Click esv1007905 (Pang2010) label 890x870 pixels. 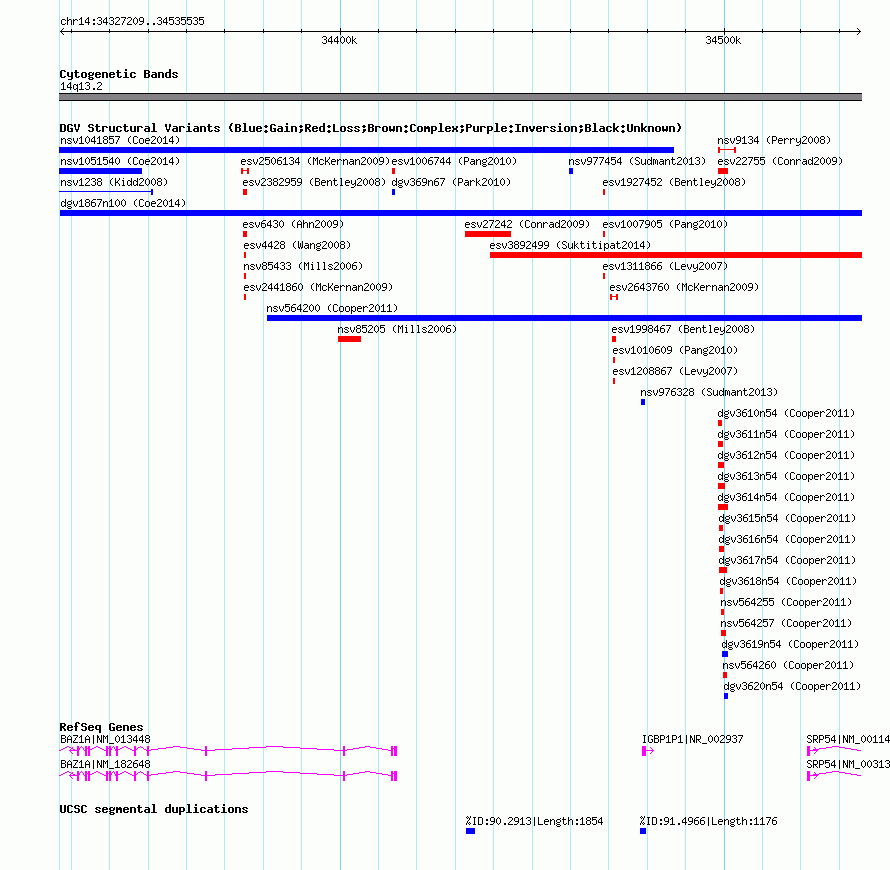[665, 224]
